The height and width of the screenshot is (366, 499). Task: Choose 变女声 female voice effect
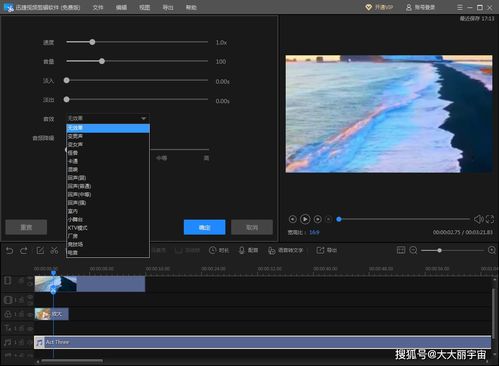[x=108, y=145]
